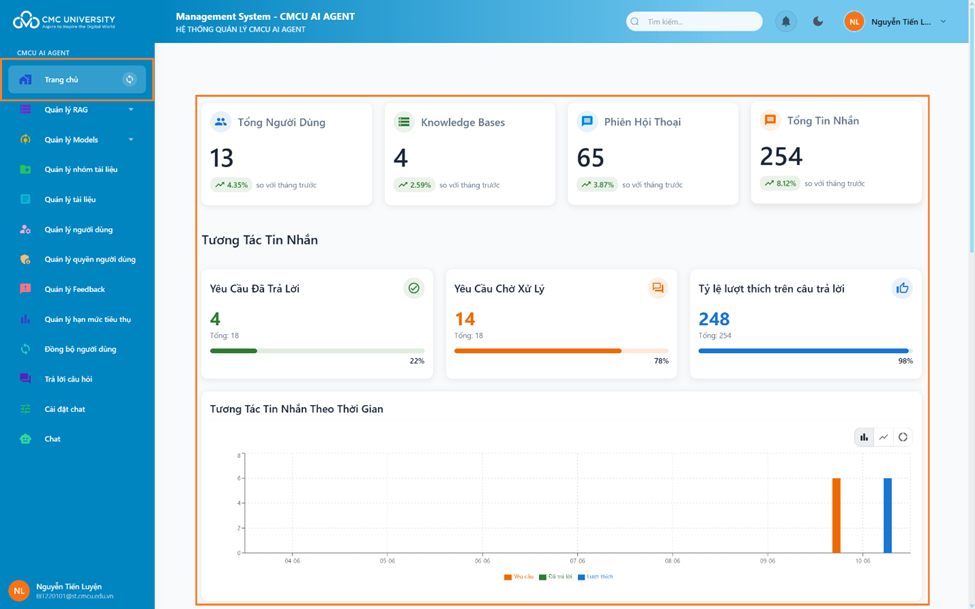The height and width of the screenshot is (609, 975).
Task: Toggle dark mode with the moon icon
Action: pos(818,21)
